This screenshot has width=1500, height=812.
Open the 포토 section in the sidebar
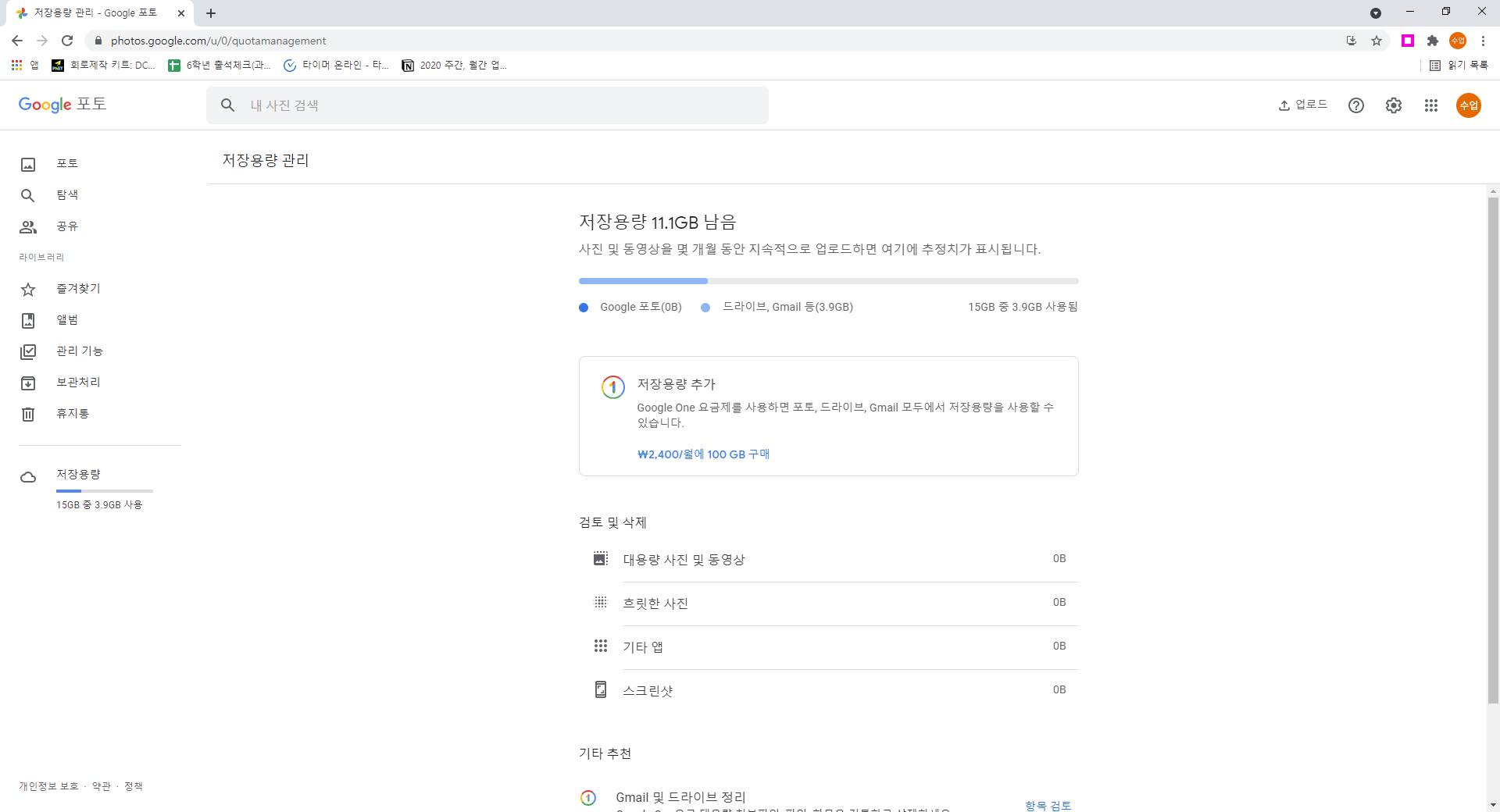point(67,163)
